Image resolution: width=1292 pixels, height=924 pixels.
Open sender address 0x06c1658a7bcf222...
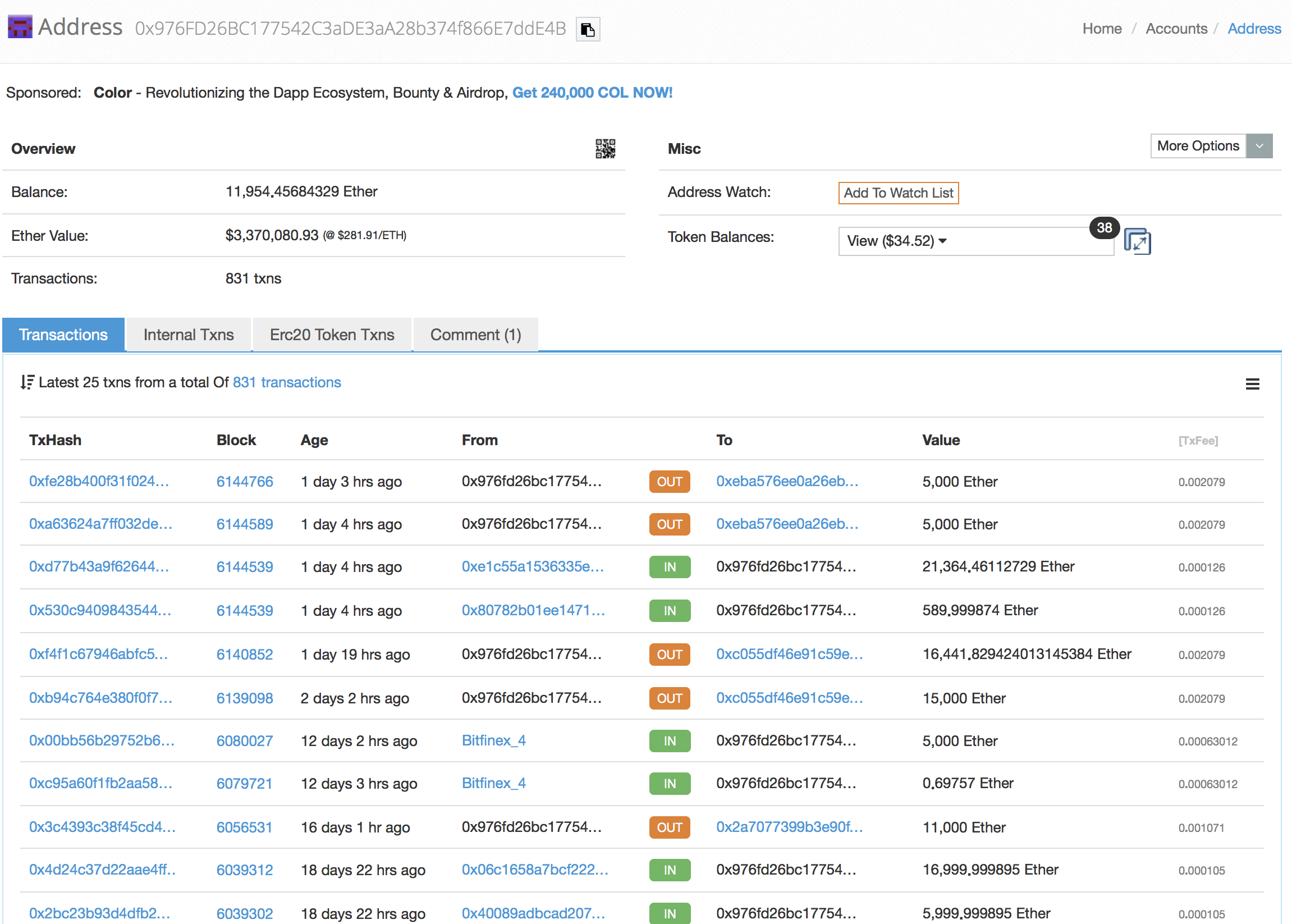(535, 870)
